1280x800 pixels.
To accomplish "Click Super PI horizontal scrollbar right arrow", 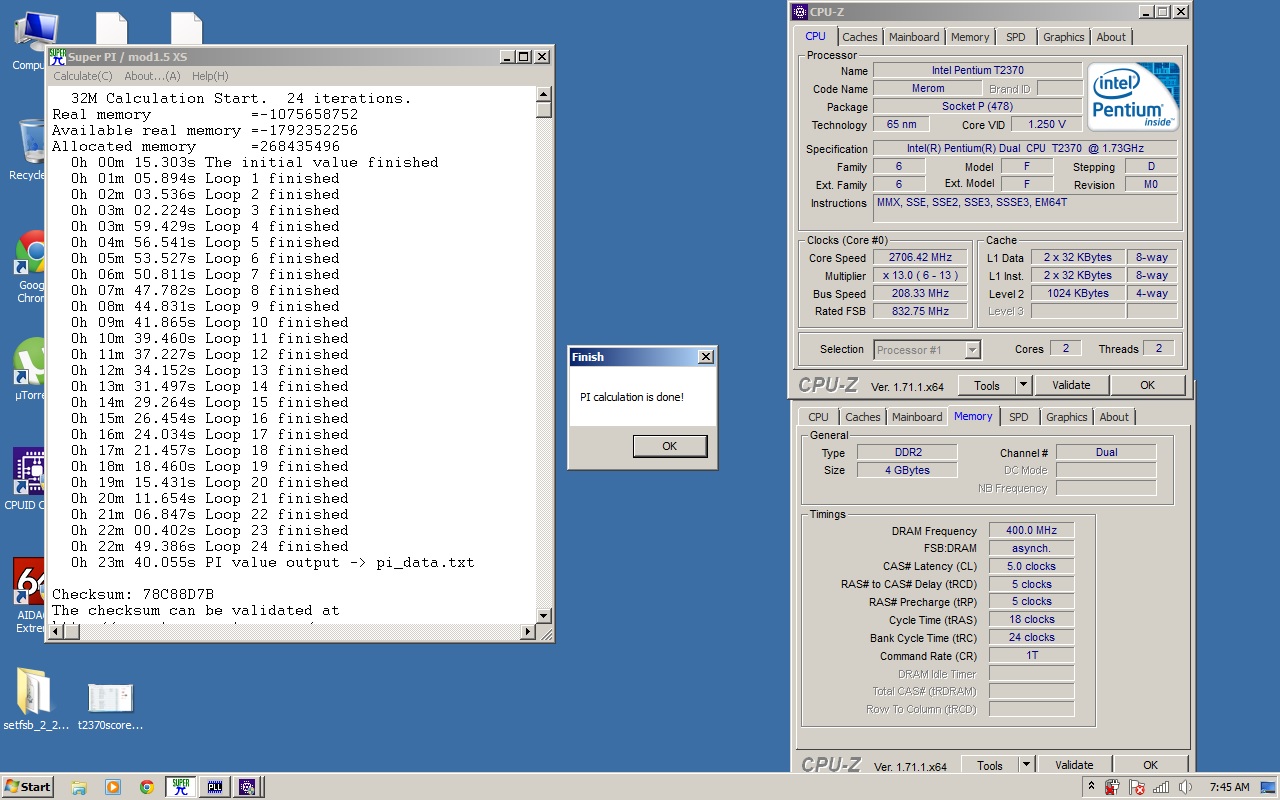I will [x=528, y=632].
